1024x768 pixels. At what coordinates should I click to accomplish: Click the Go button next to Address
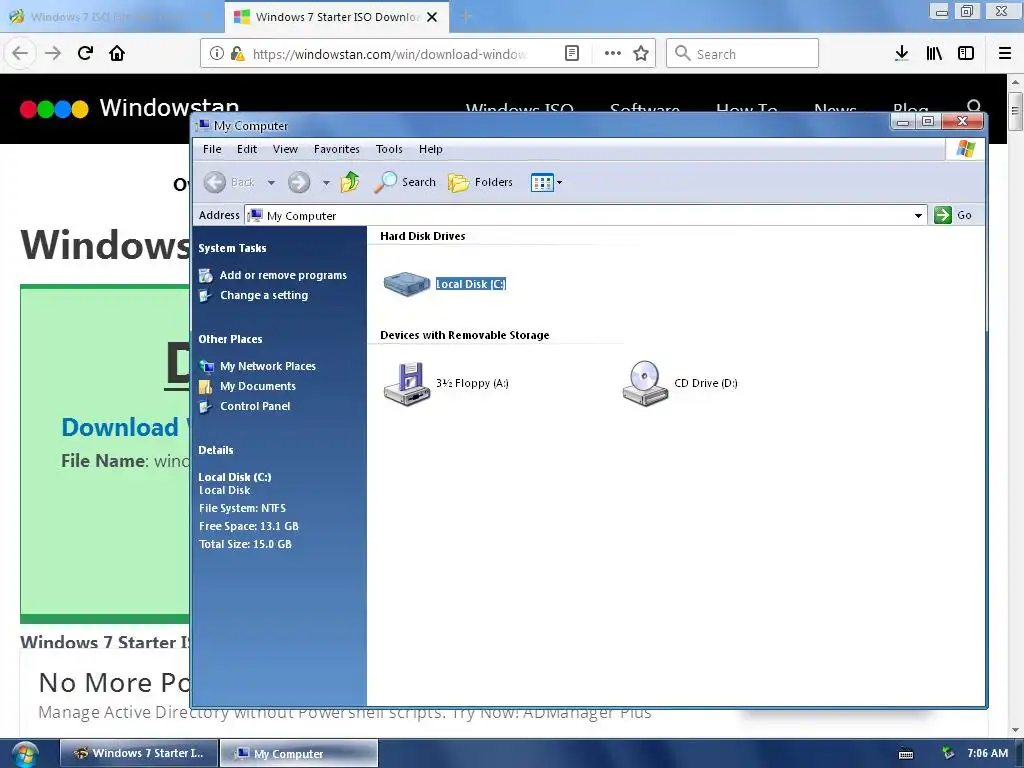pos(953,215)
